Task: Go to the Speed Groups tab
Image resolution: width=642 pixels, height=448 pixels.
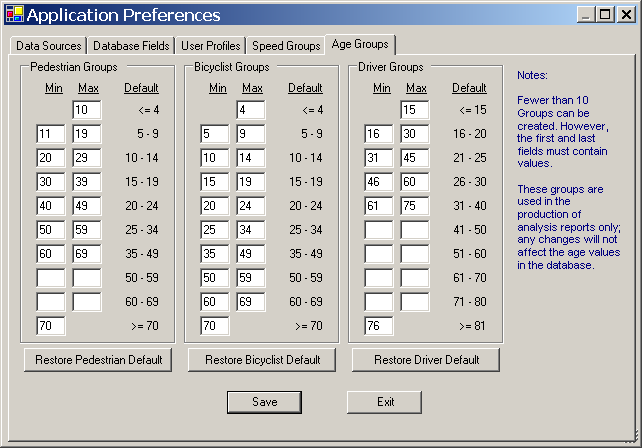Action: click(285, 46)
